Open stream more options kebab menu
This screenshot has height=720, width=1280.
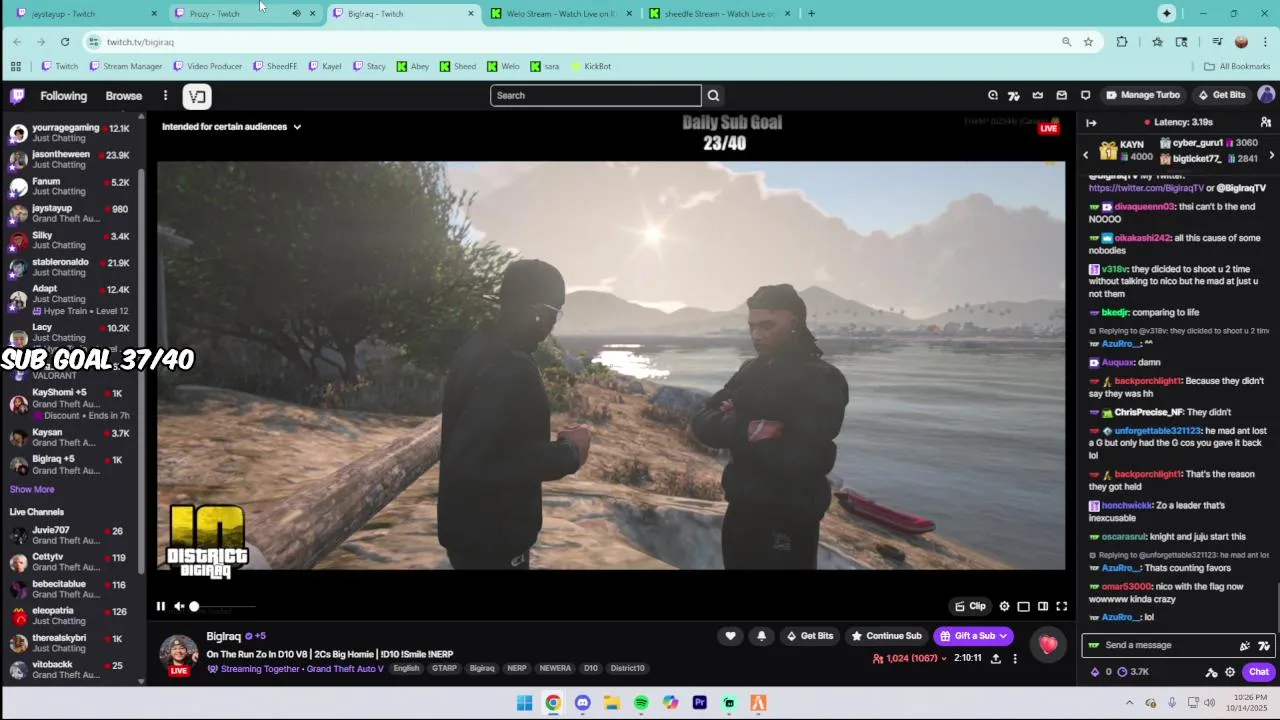(1014, 658)
